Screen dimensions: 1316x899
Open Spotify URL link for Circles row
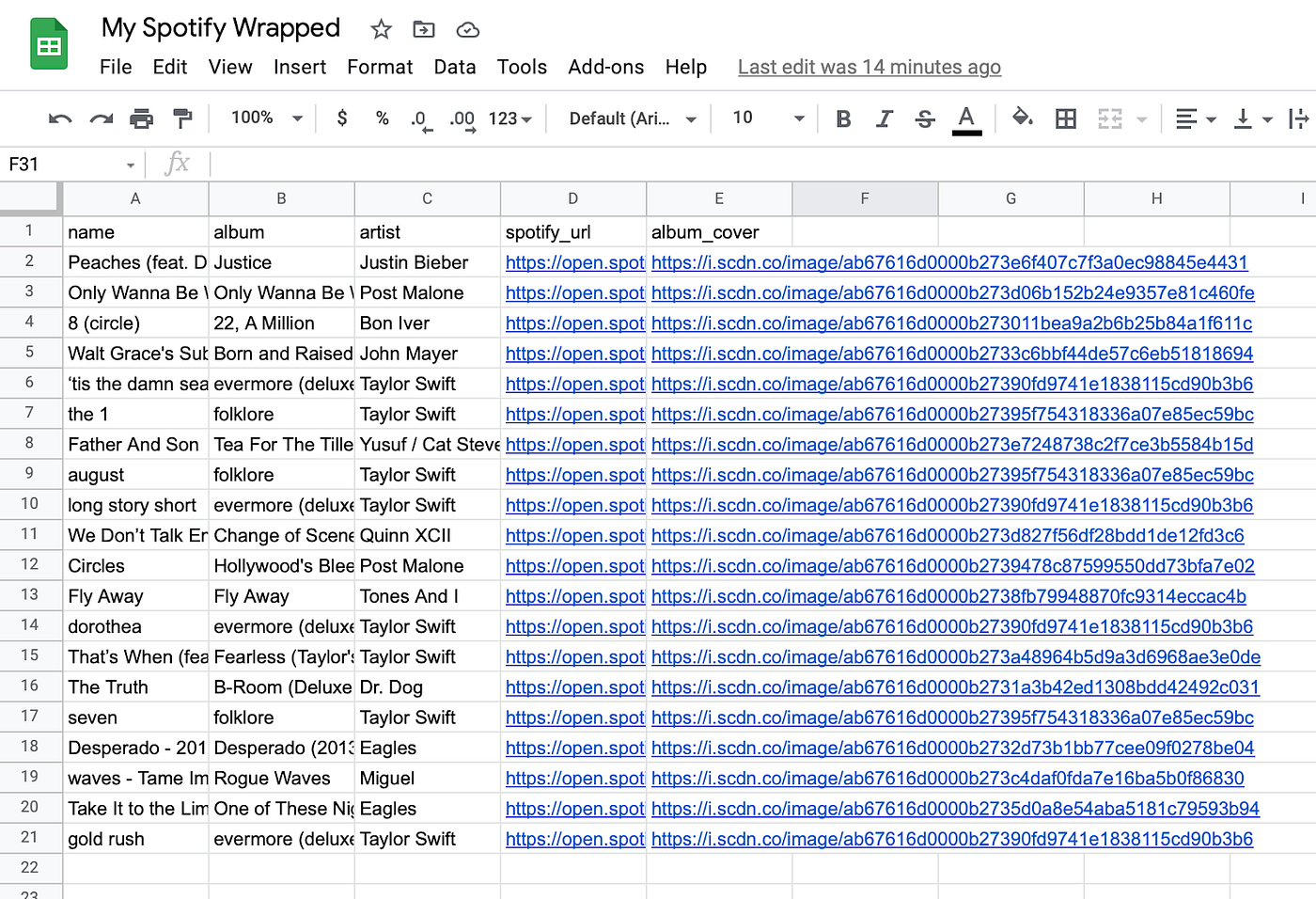point(574,566)
